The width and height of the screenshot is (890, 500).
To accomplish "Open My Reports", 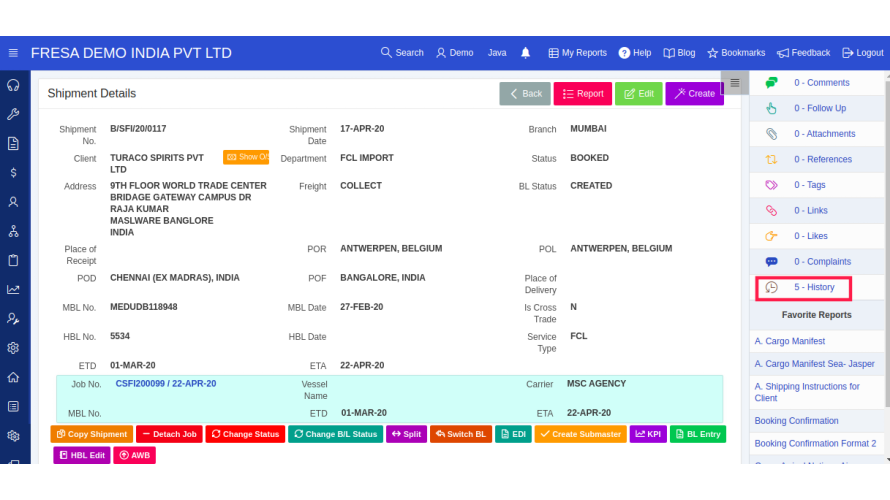I will [x=577, y=53].
